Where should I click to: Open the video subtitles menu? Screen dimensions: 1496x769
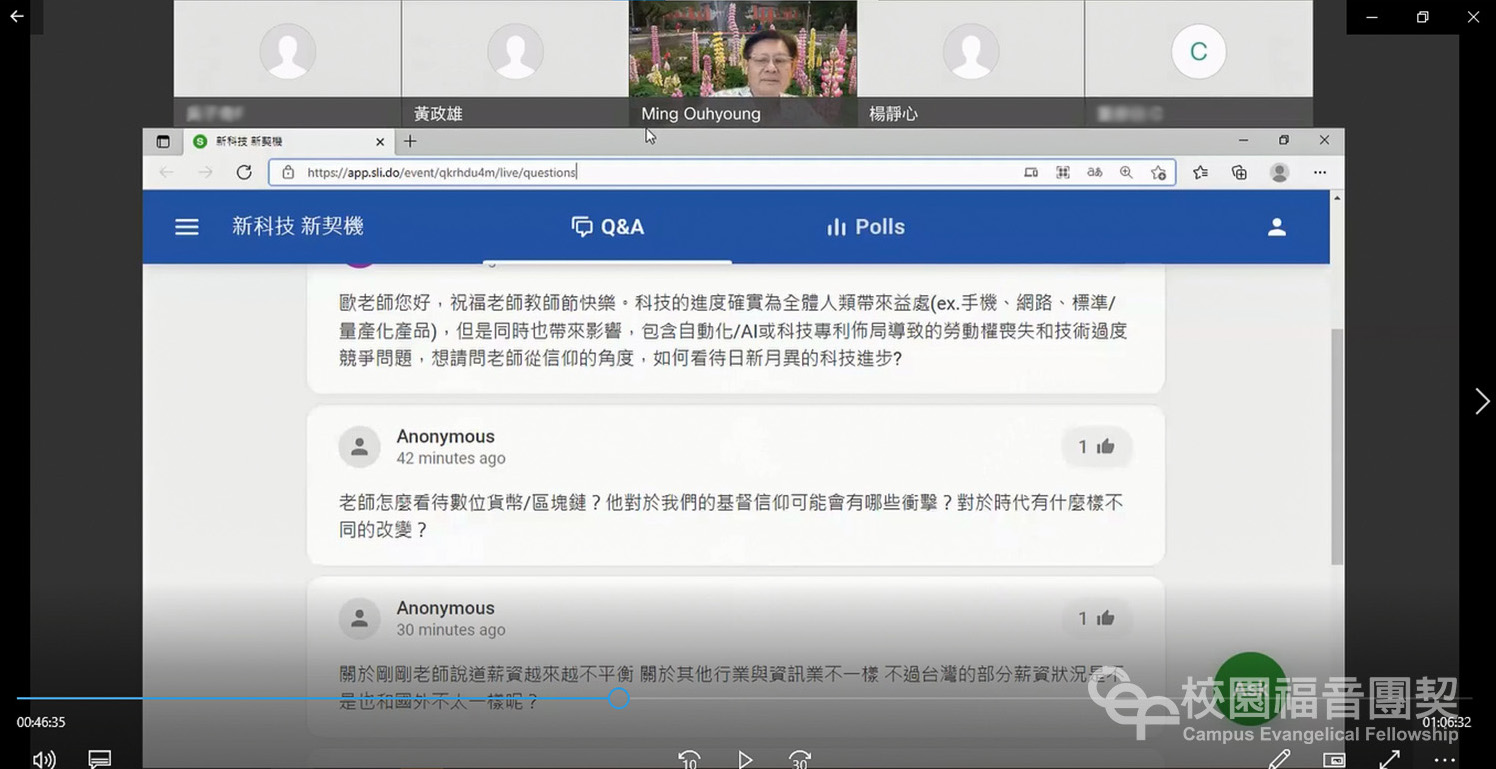[x=100, y=759]
